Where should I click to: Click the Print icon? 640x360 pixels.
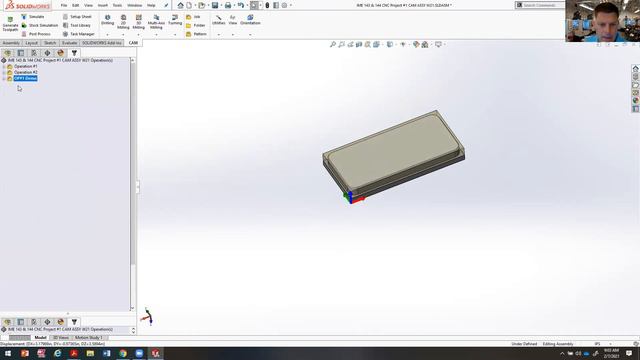(x=228, y=5)
